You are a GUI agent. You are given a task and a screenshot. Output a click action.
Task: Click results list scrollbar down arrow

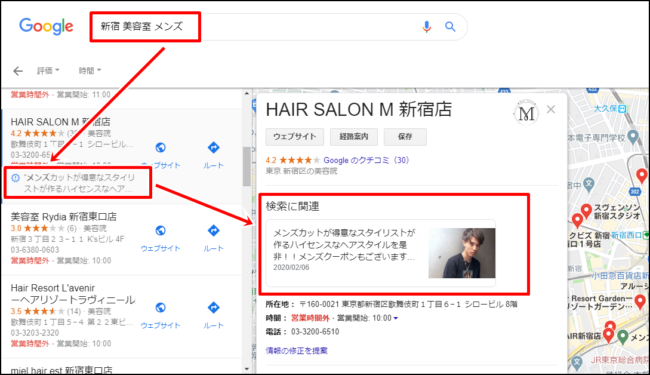[247, 368]
